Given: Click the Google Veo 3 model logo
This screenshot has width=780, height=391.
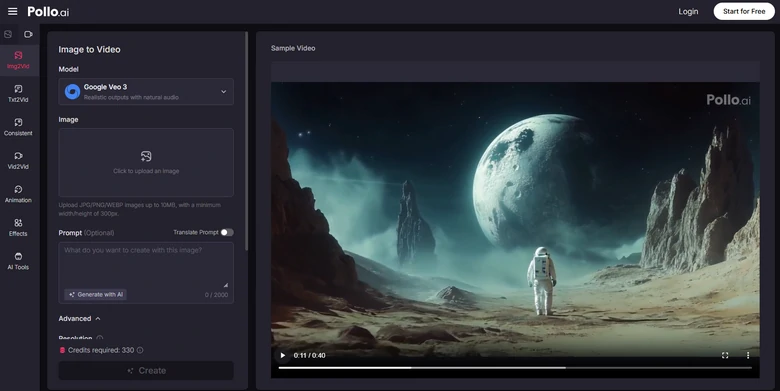Looking at the screenshot, I should coord(72,92).
